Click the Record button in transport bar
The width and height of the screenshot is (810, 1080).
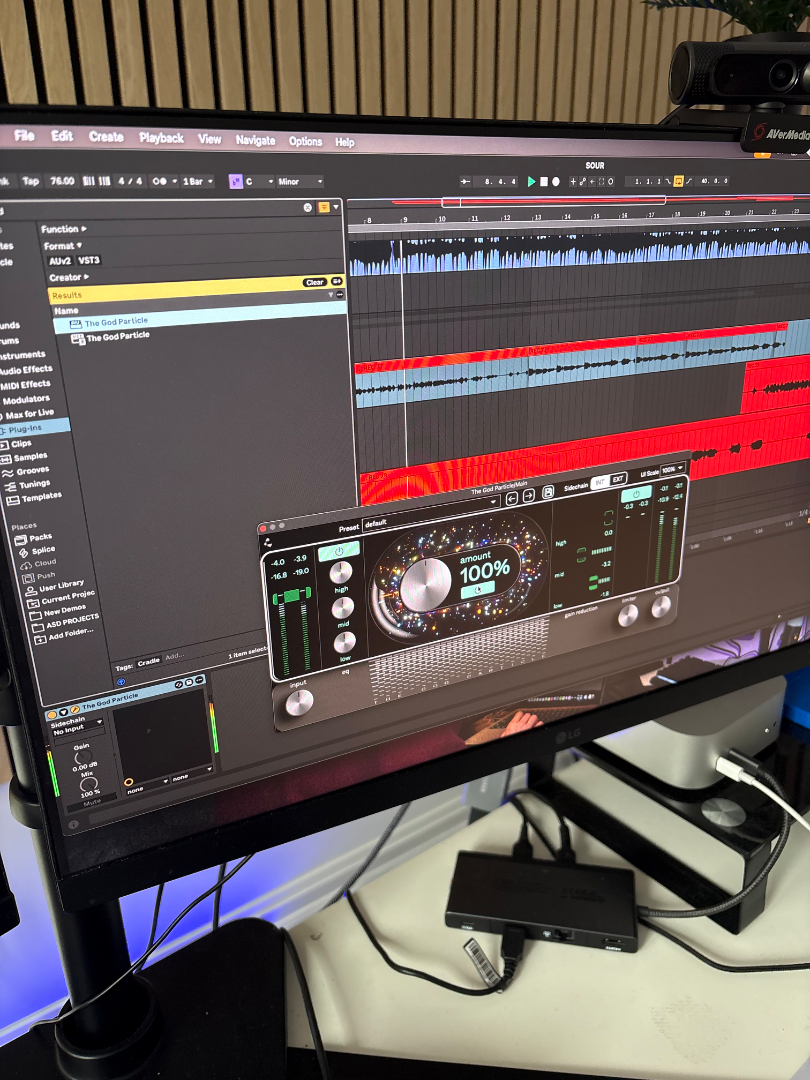[557, 181]
